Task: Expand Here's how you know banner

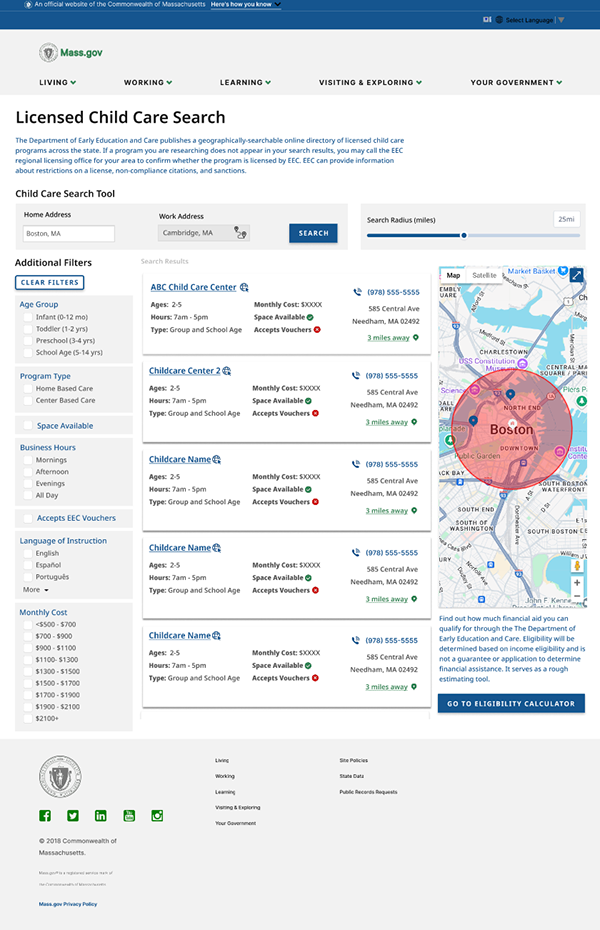Action: point(245,4)
